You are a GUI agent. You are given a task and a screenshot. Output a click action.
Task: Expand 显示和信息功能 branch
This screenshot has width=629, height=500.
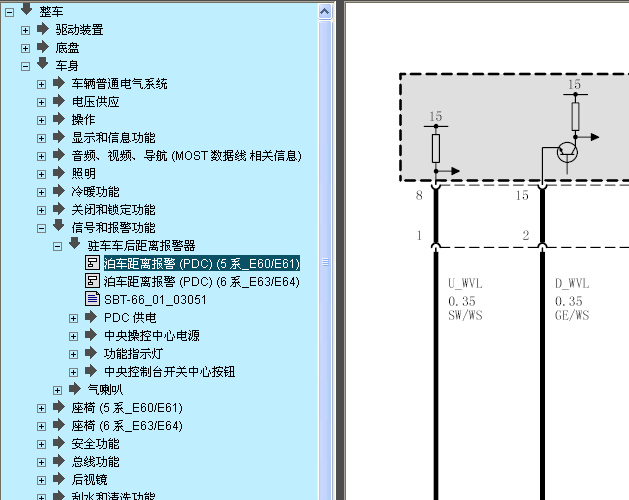pos(41,138)
